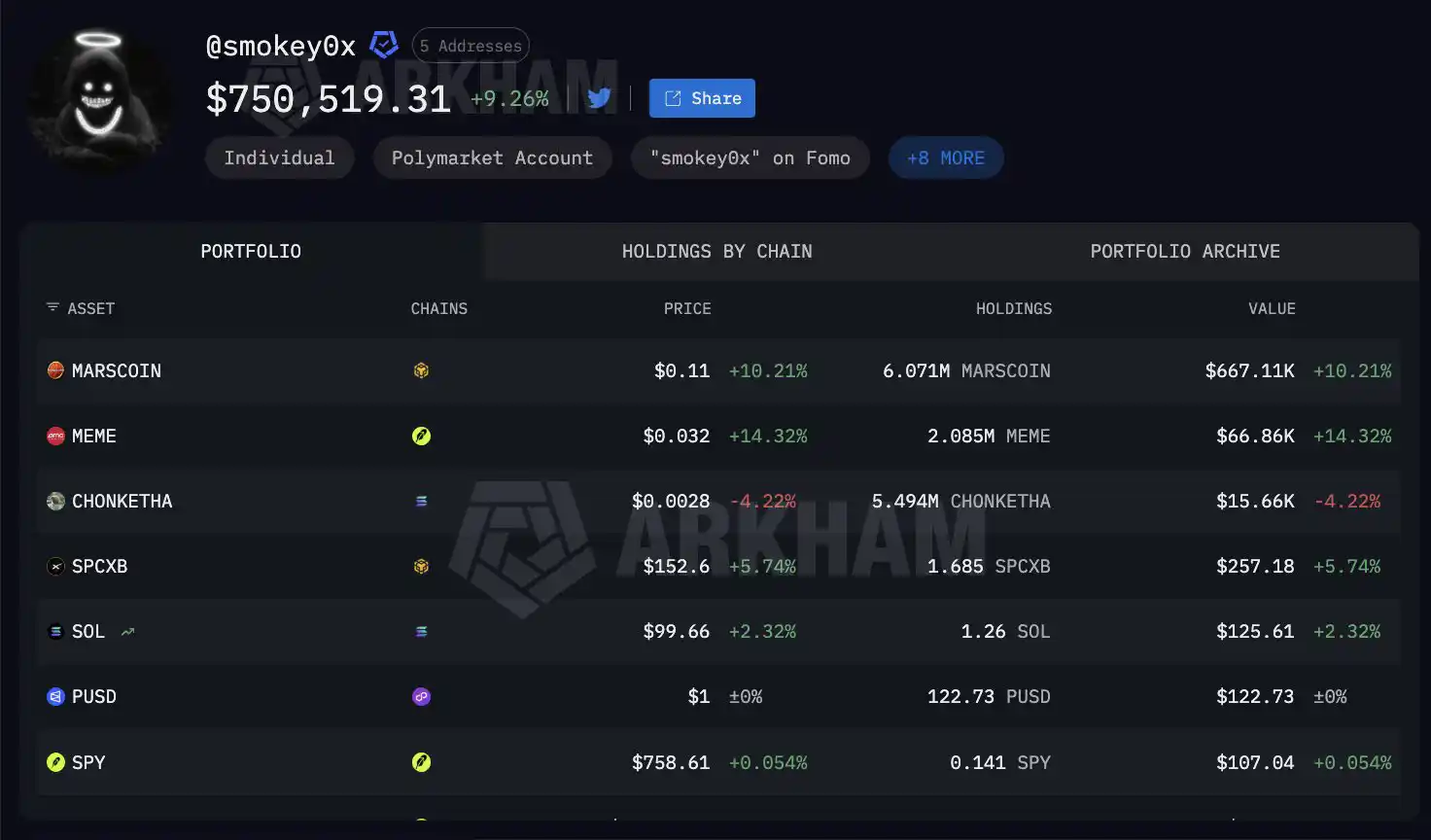Click the verified badge next to @smokey0x

[x=384, y=45]
